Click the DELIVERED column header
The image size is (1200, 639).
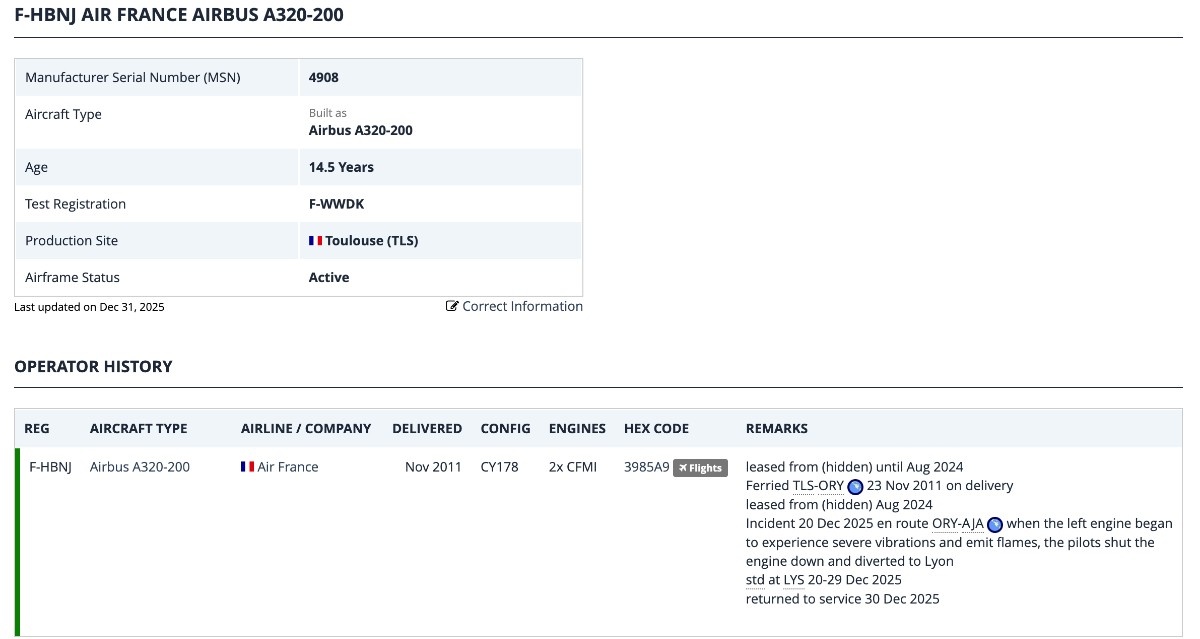(427, 428)
